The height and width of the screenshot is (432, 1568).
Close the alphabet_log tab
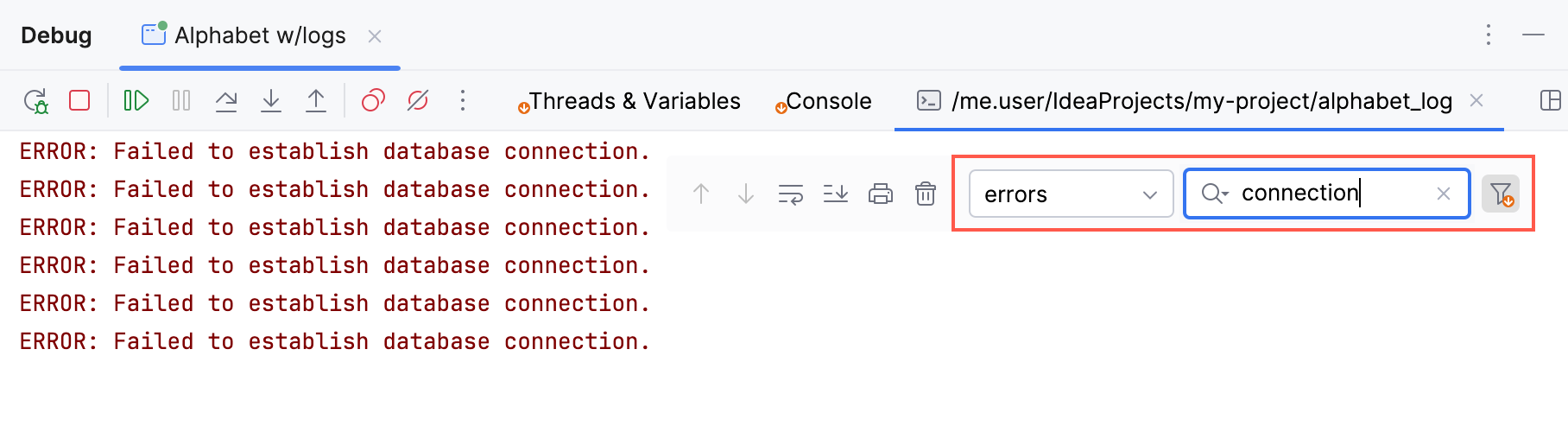coord(1476,100)
